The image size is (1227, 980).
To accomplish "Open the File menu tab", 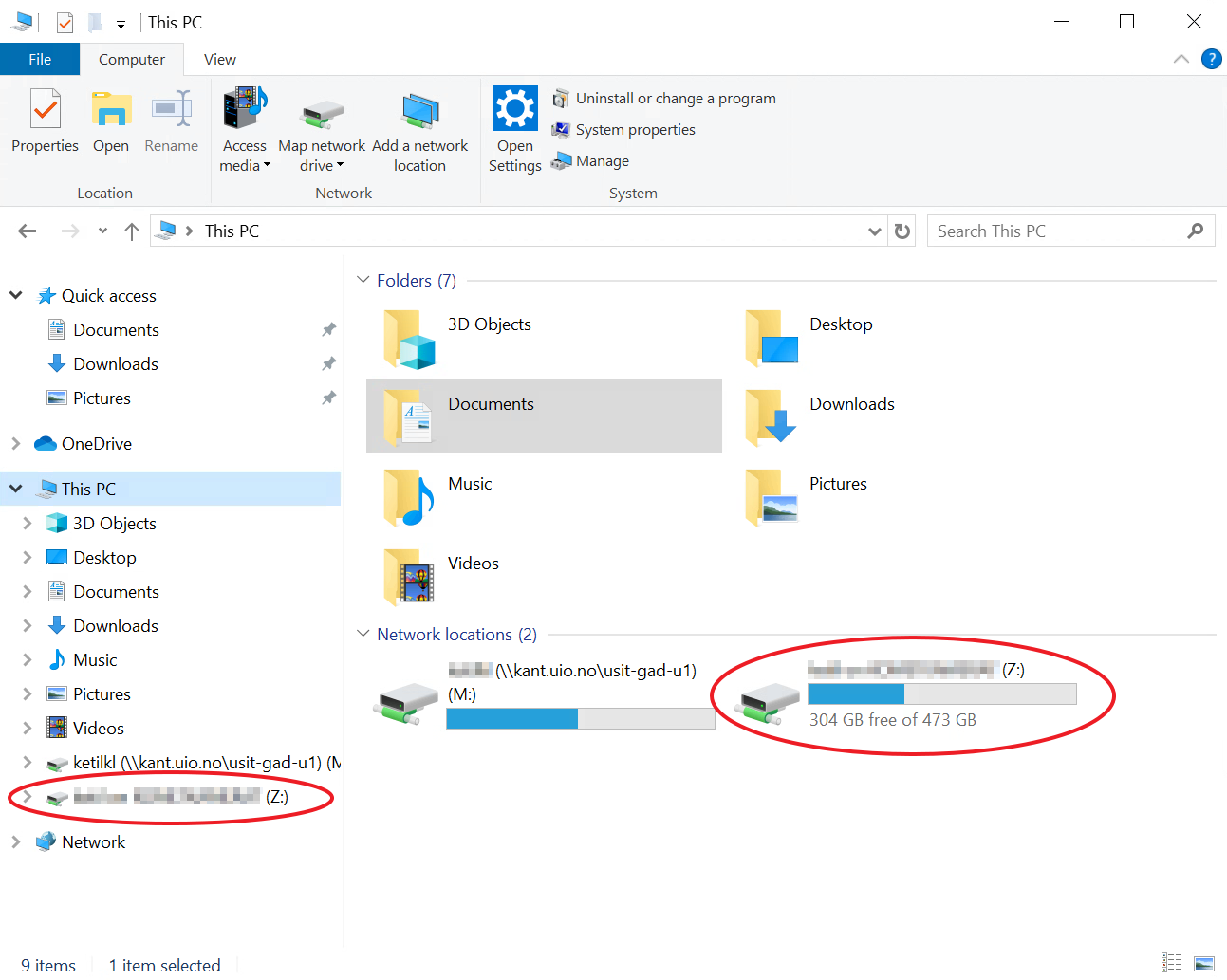I will coord(40,59).
